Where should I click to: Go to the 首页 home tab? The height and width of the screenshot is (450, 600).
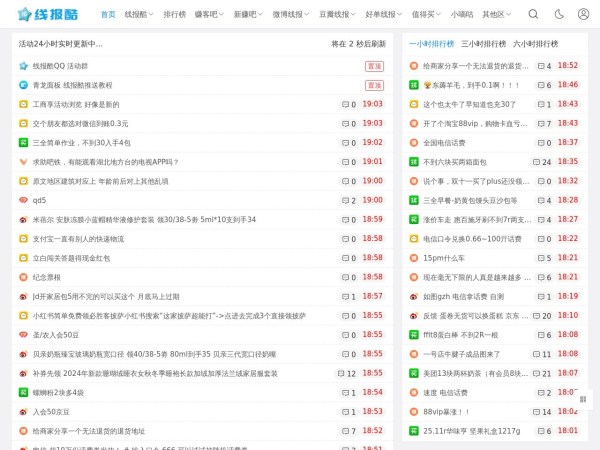click(x=108, y=15)
